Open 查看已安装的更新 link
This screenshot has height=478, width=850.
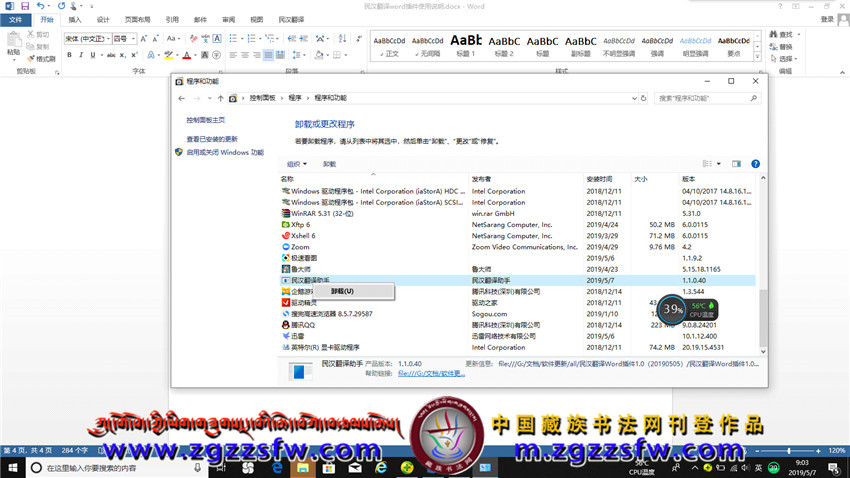coord(212,139)
